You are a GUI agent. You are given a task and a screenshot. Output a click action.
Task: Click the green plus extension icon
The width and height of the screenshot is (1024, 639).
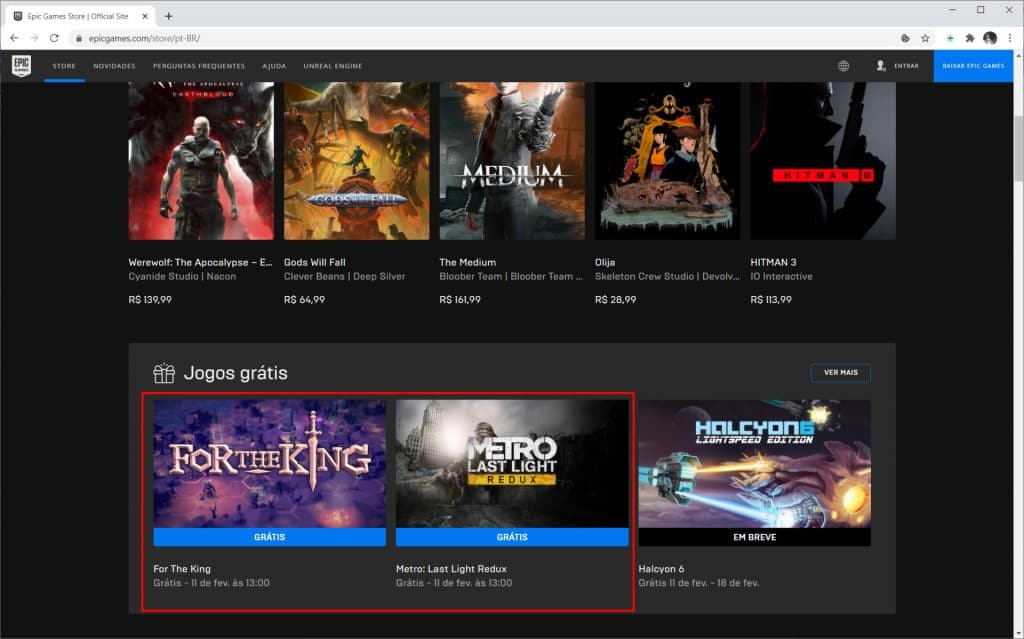click(x=950, y=39)
